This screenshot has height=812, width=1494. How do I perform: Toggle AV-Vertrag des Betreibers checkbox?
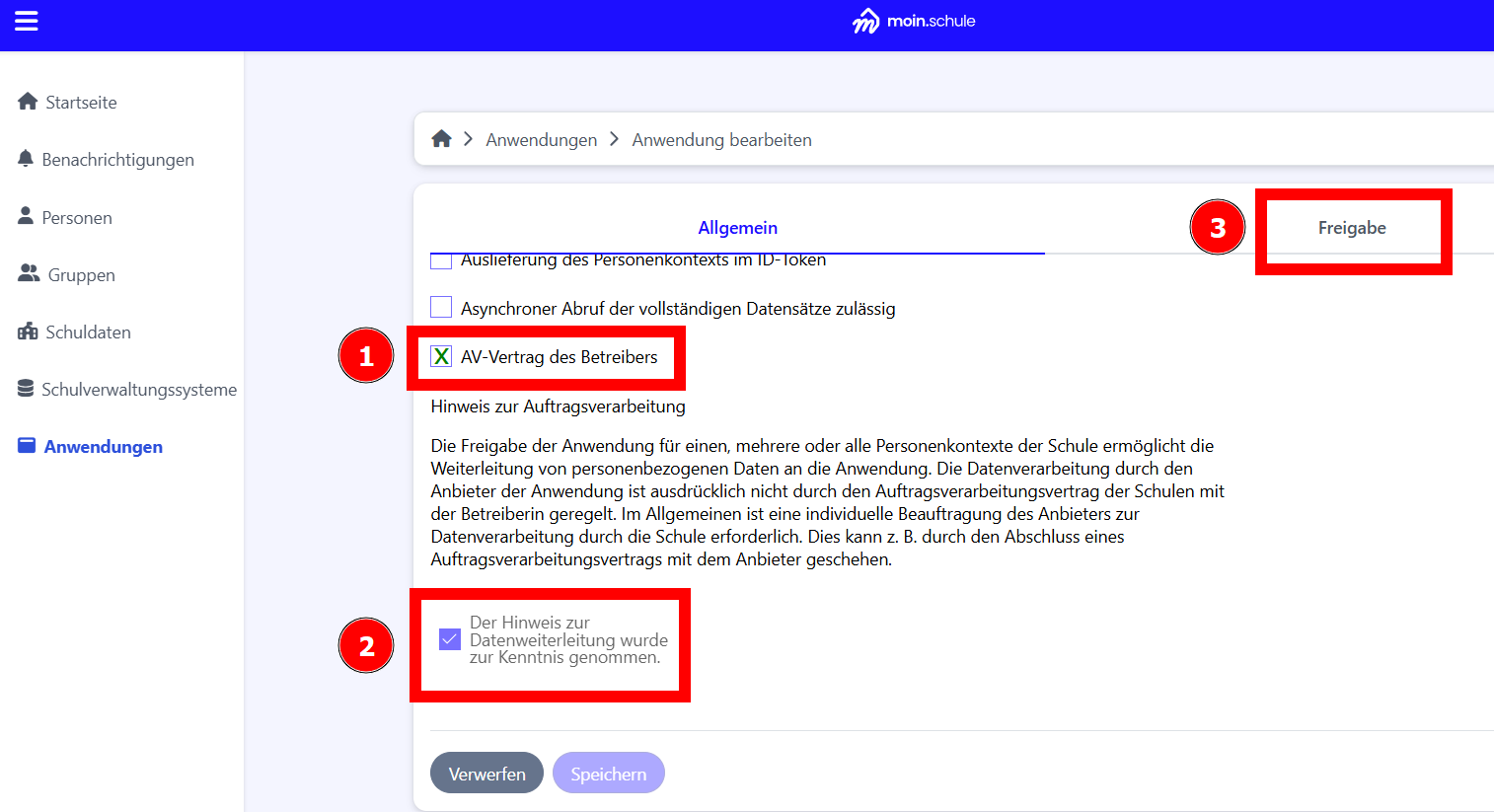click(x=441, y=356)
